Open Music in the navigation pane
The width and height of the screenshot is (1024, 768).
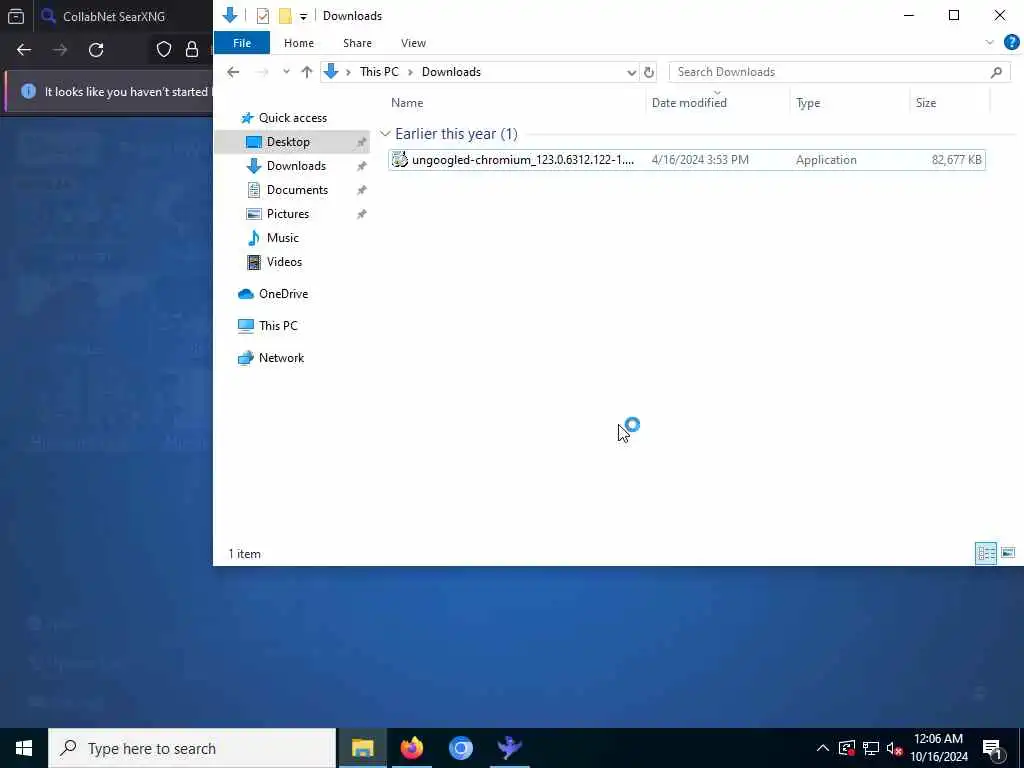282,238
